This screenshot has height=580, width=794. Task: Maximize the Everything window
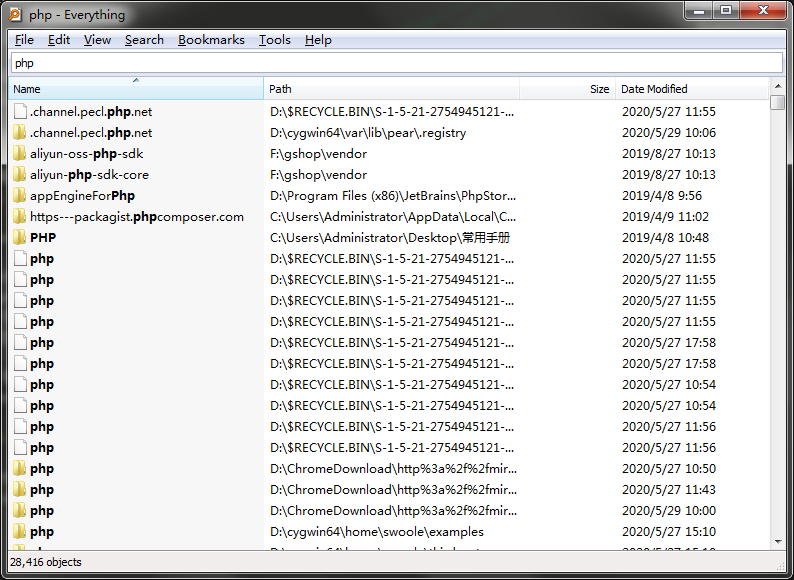tap(726, 11)
